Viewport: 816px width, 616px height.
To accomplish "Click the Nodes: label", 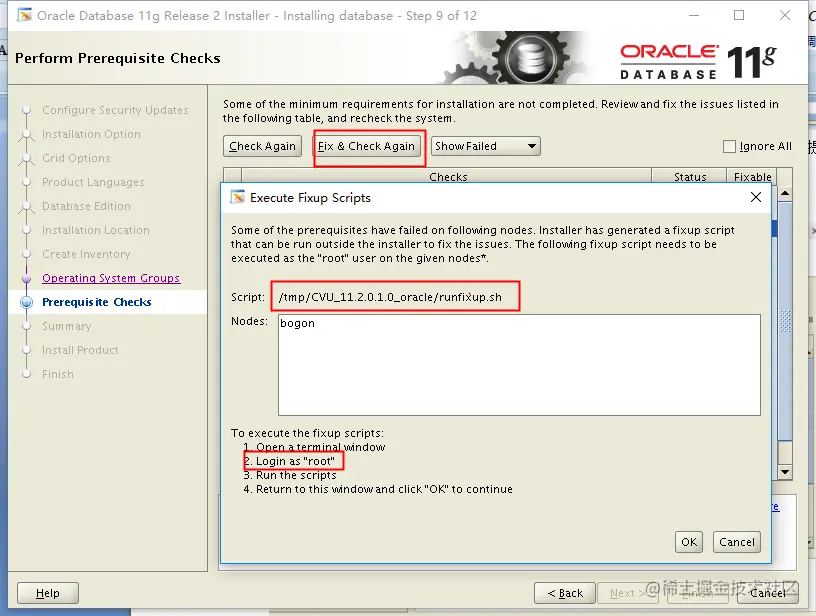I will 249,321.
